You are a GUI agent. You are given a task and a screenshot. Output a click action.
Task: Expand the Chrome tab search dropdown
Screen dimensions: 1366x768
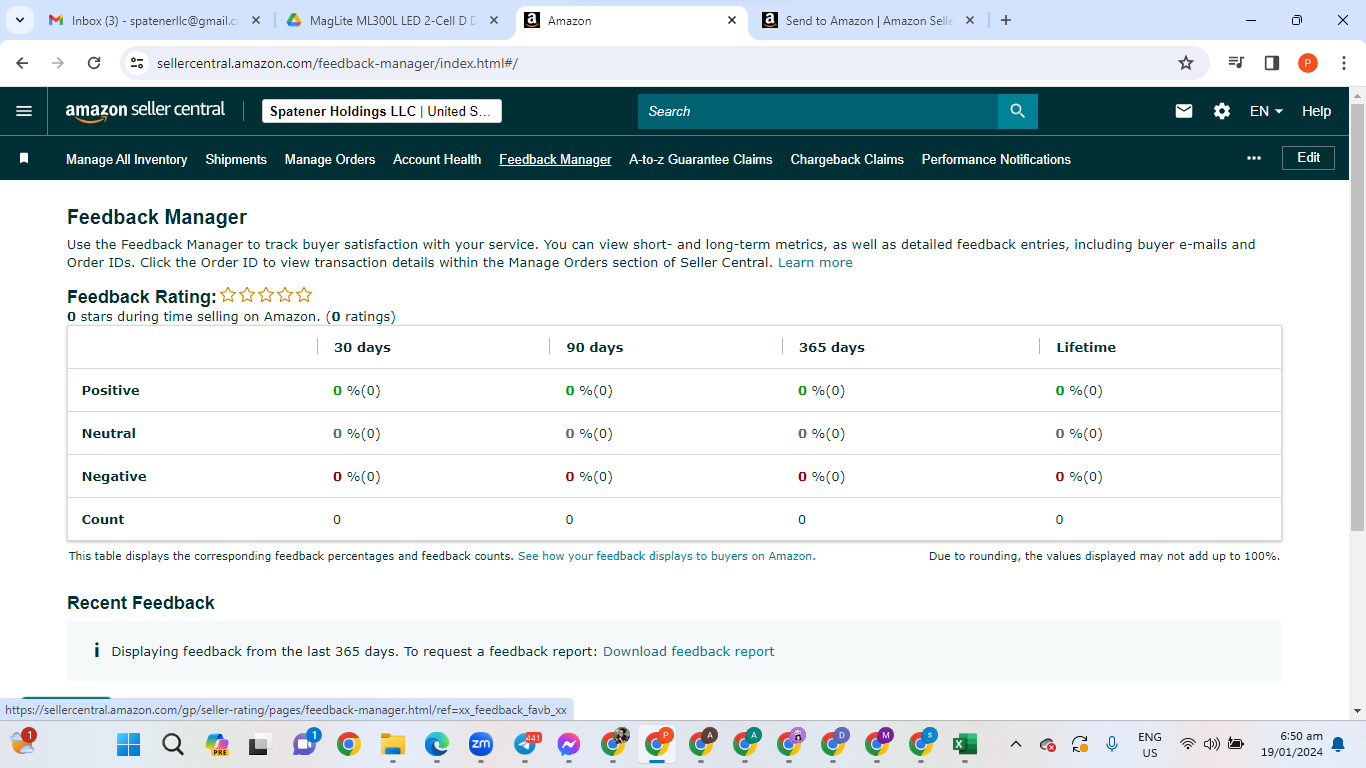(20, 20)
